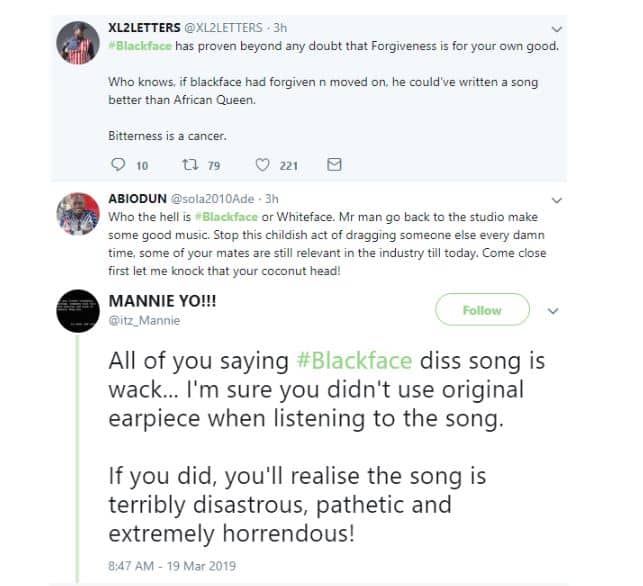View MANNIE YO!!! profile avatar
The image size is (643, 586).
[77, 309]
